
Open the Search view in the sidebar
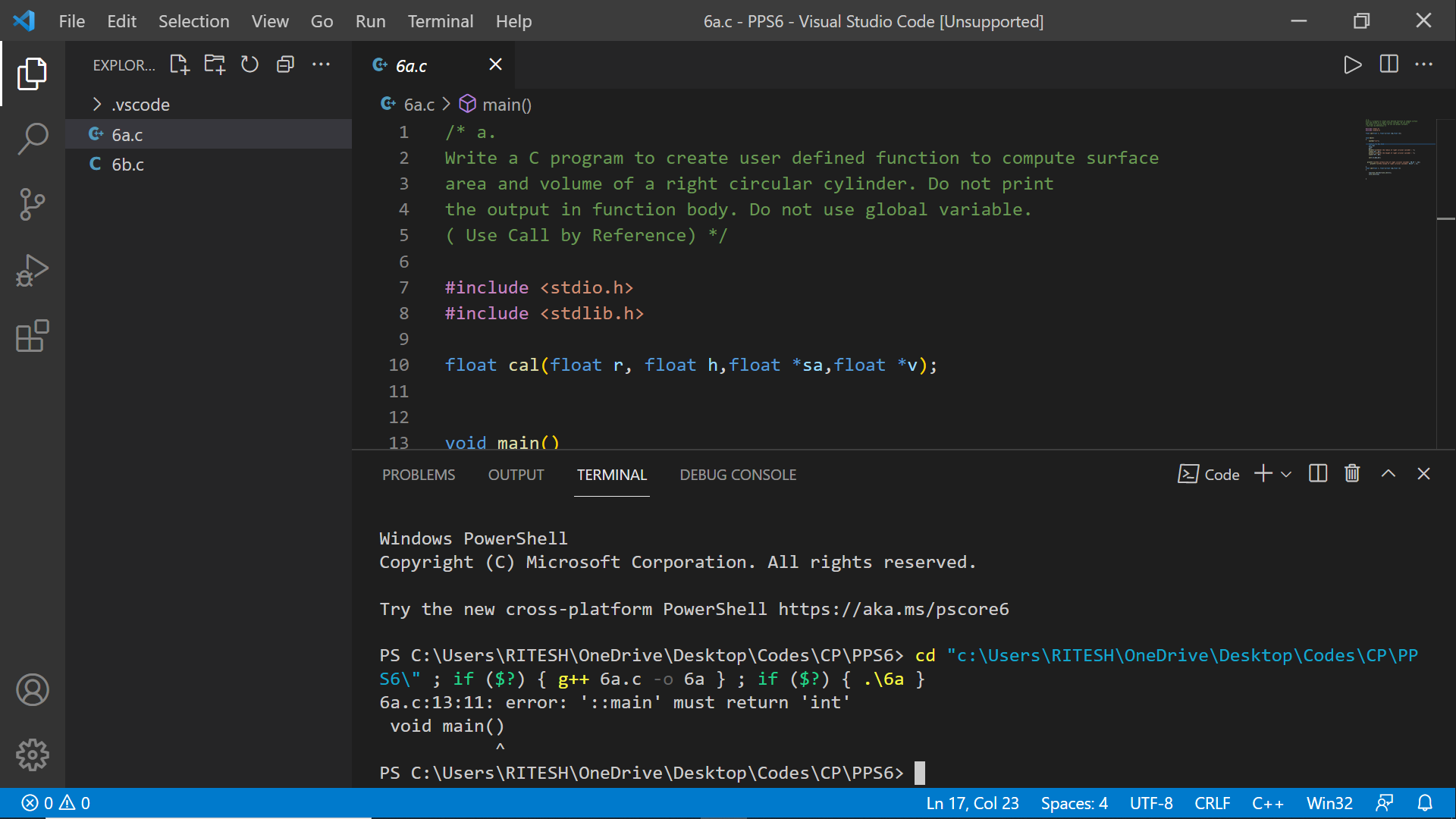(32, 140)
